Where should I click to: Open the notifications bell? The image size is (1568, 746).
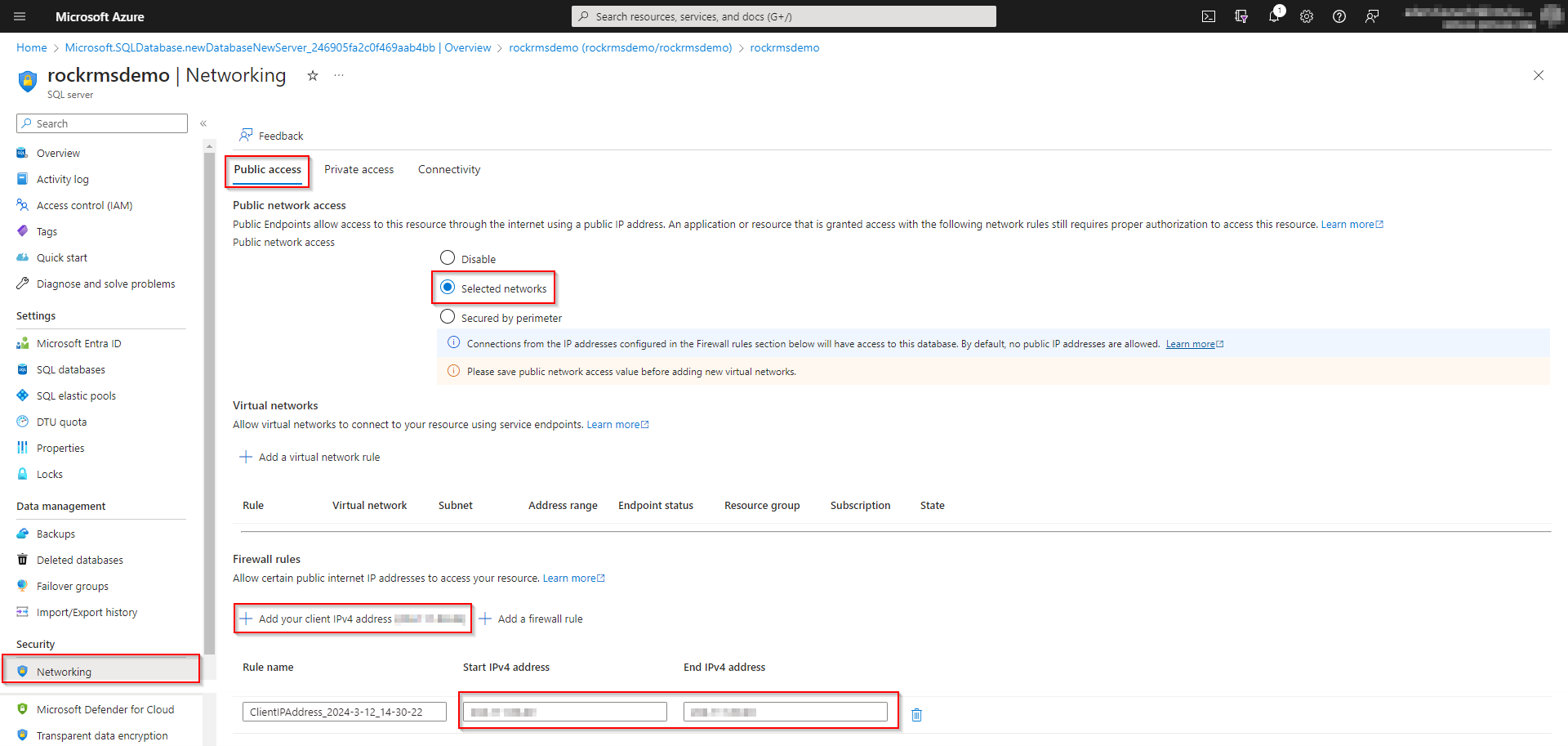1274,16
